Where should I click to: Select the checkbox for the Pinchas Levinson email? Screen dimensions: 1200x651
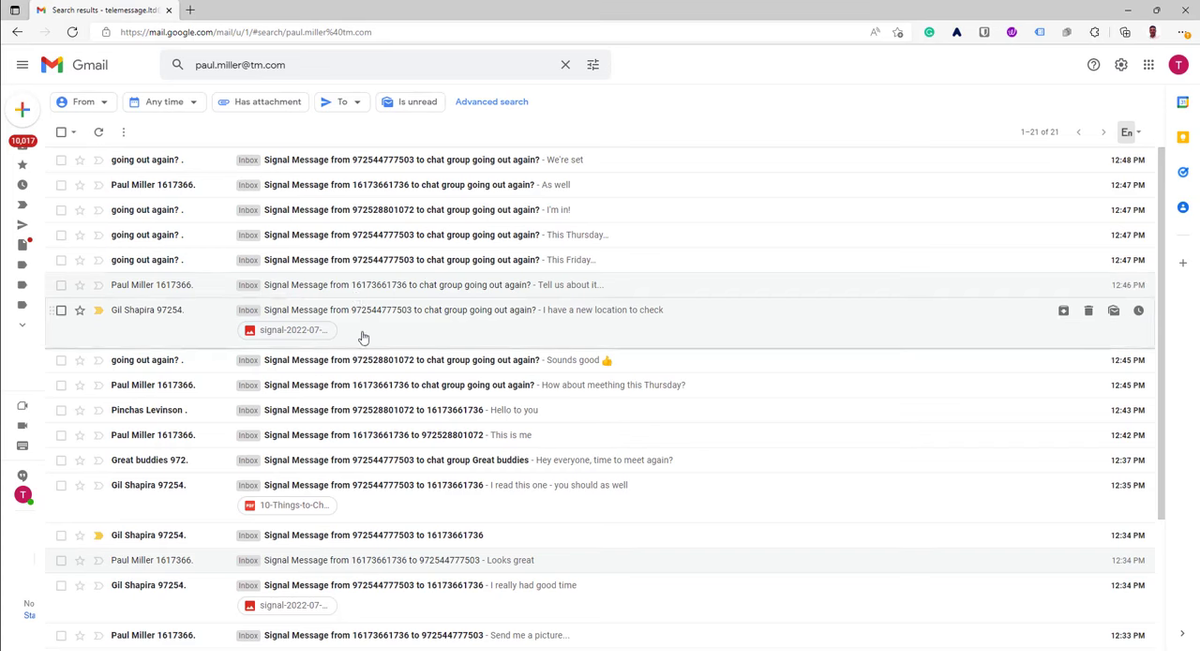click(61, 410)
